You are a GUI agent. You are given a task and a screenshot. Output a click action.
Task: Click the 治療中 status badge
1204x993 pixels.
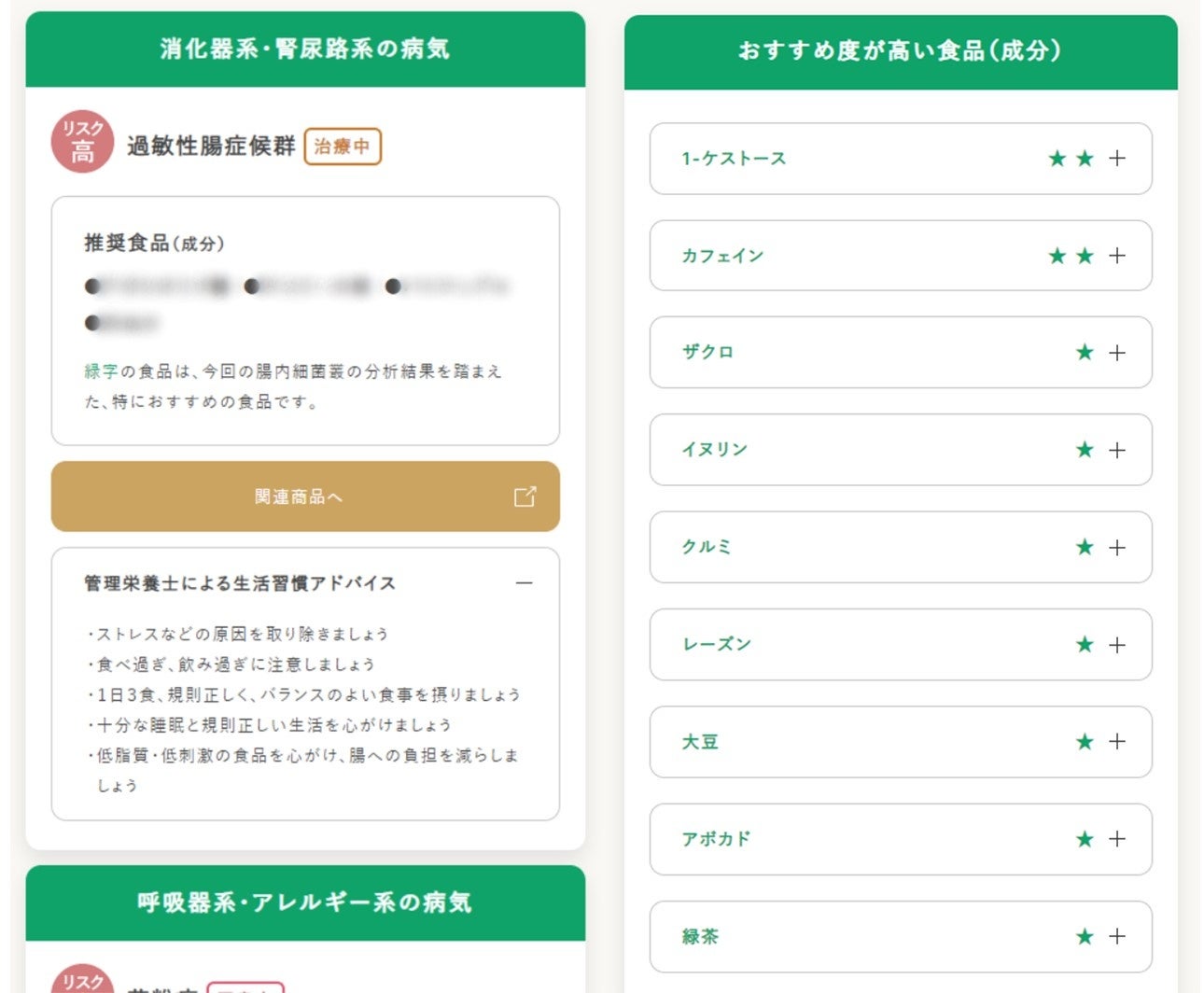coord(342,147)
